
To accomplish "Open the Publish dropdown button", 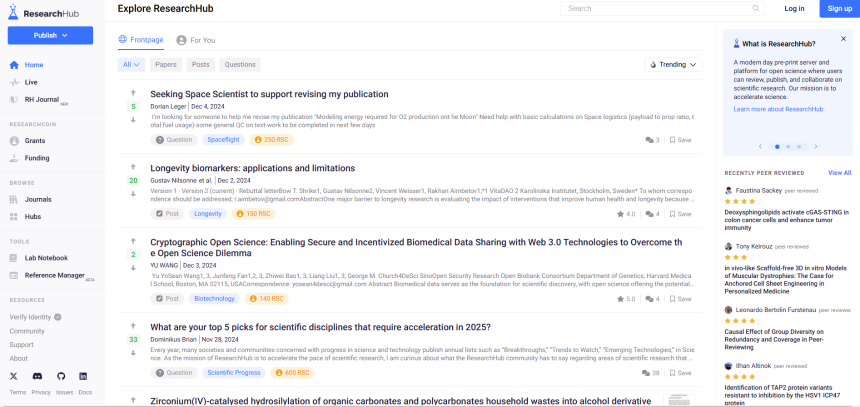I will [x=50, y=35].
